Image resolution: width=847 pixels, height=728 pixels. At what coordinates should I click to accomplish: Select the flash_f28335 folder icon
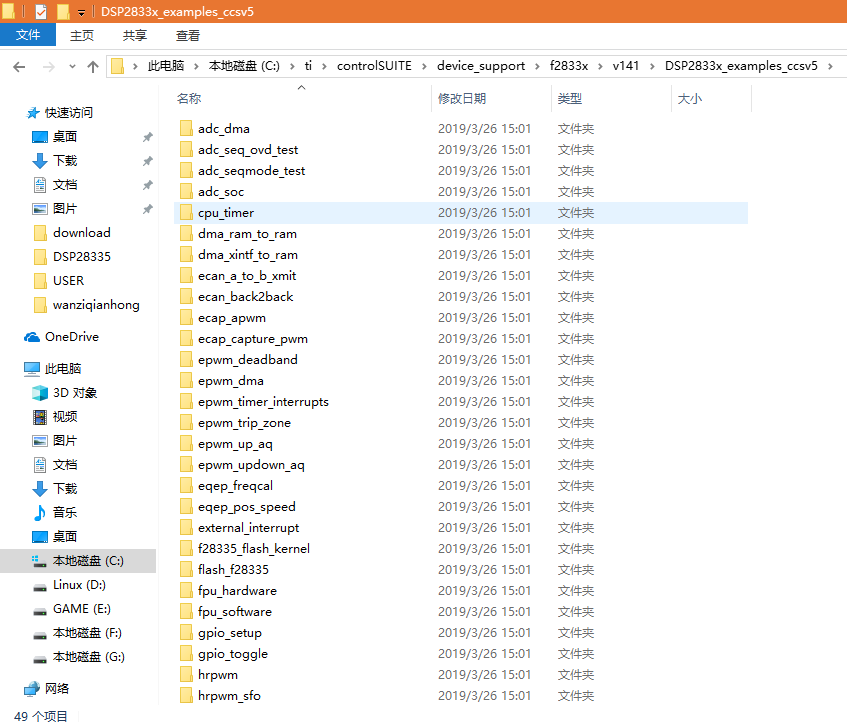coord(186,570)
